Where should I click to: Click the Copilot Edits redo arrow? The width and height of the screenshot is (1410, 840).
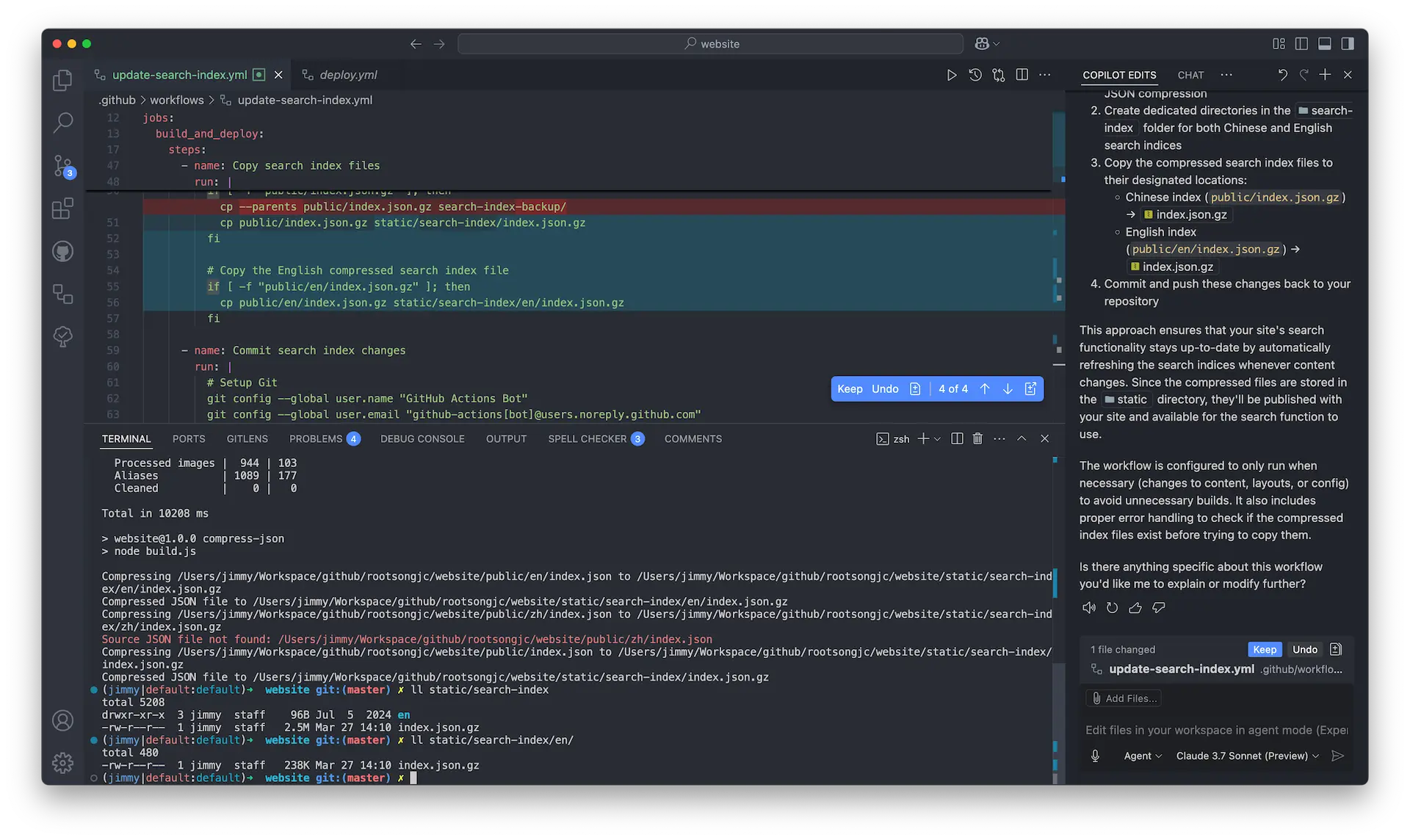(1304, 75)
